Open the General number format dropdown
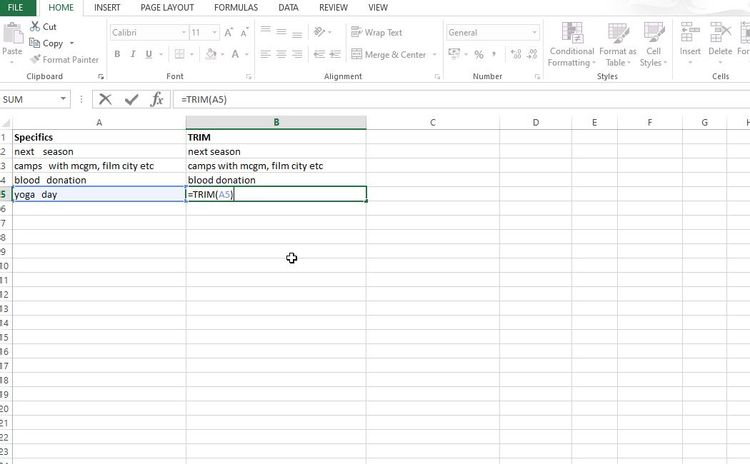Image resolution: width=750 pixels, height=464 pixels. click(534, 33)
